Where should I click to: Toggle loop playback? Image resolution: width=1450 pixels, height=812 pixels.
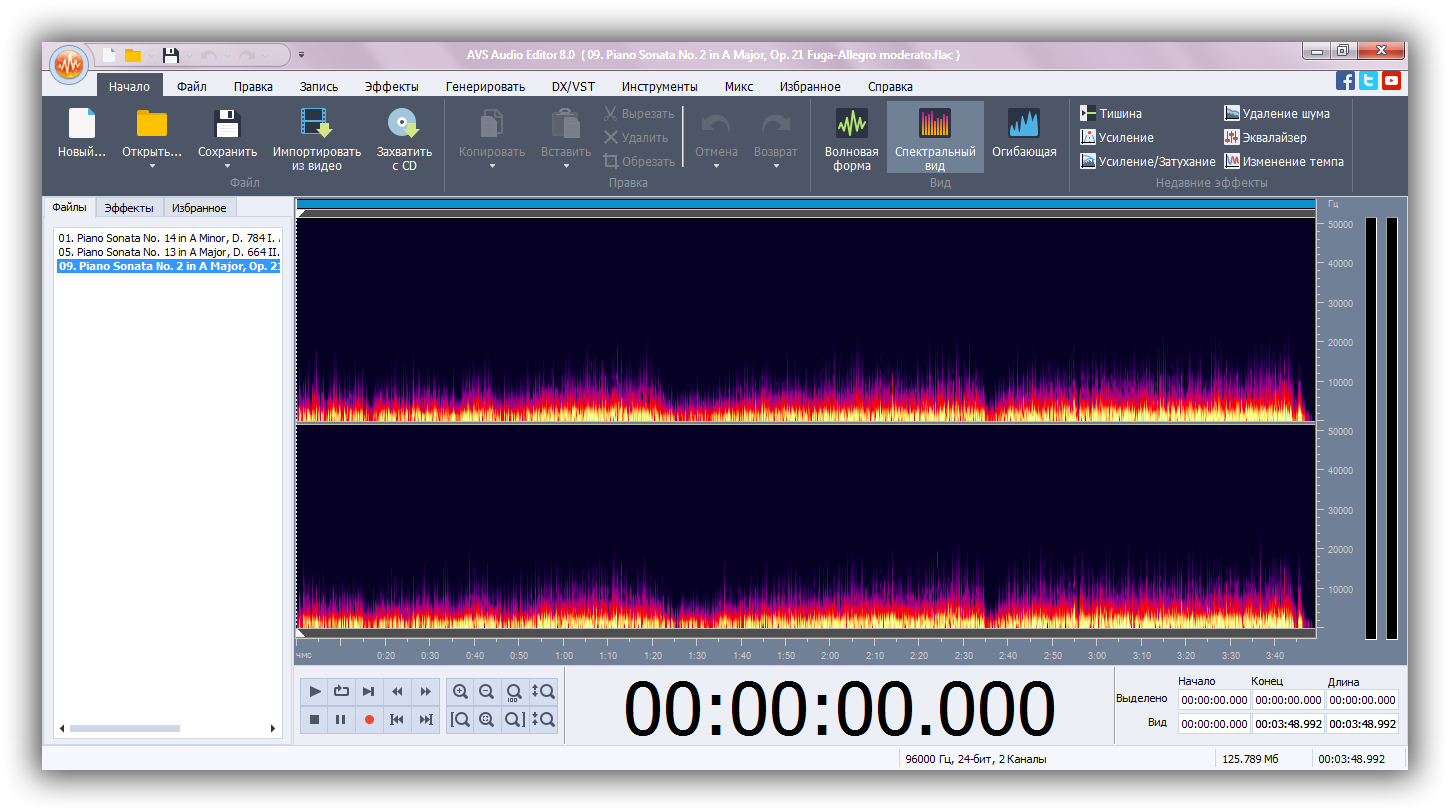coord(341,691)
